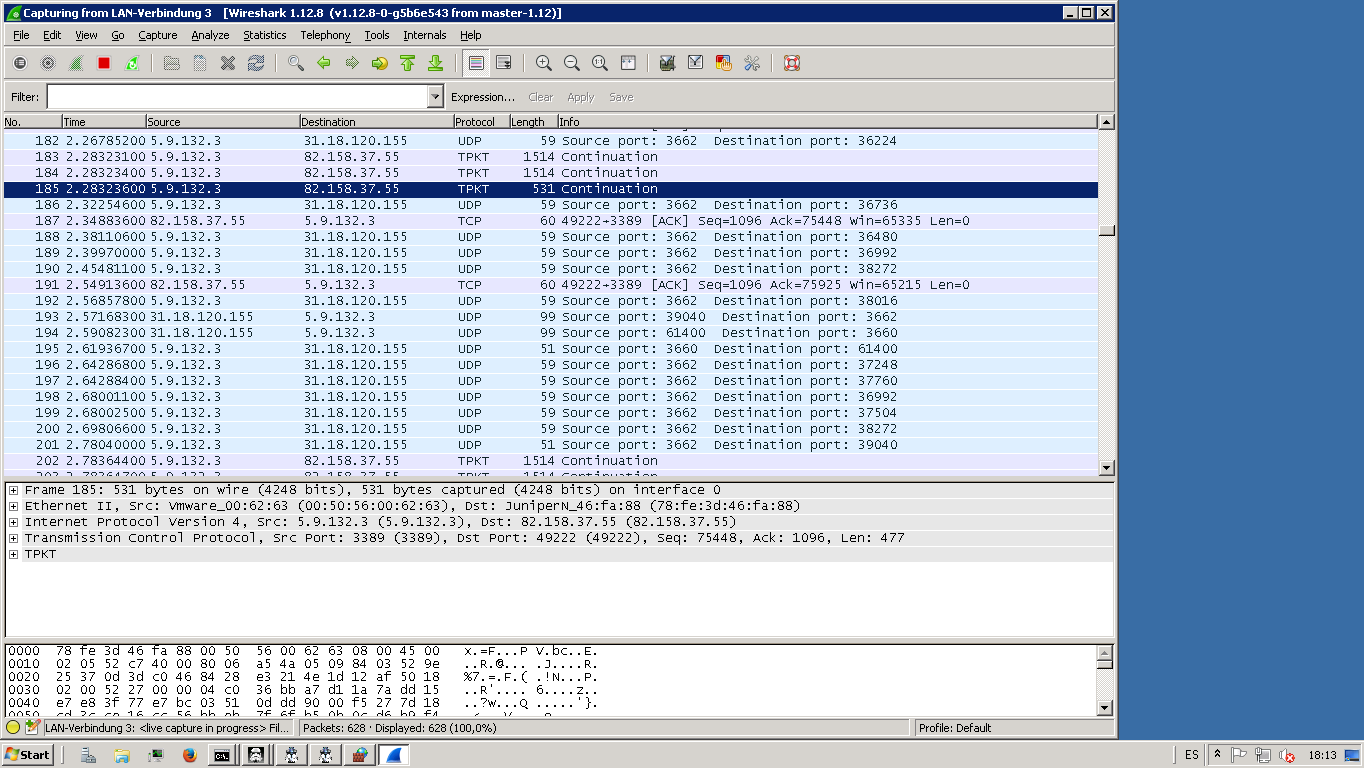Expand the TPKT tree node
Image resolution: width=1364 pixels, height=768 pixels.
pos(14,554)
